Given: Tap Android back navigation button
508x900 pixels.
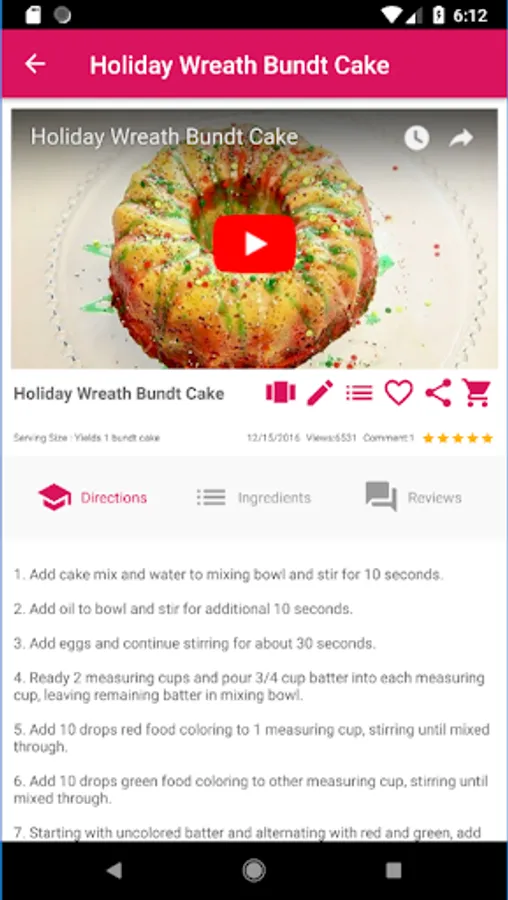Looking at the screenshot, I should coord(114,870).
